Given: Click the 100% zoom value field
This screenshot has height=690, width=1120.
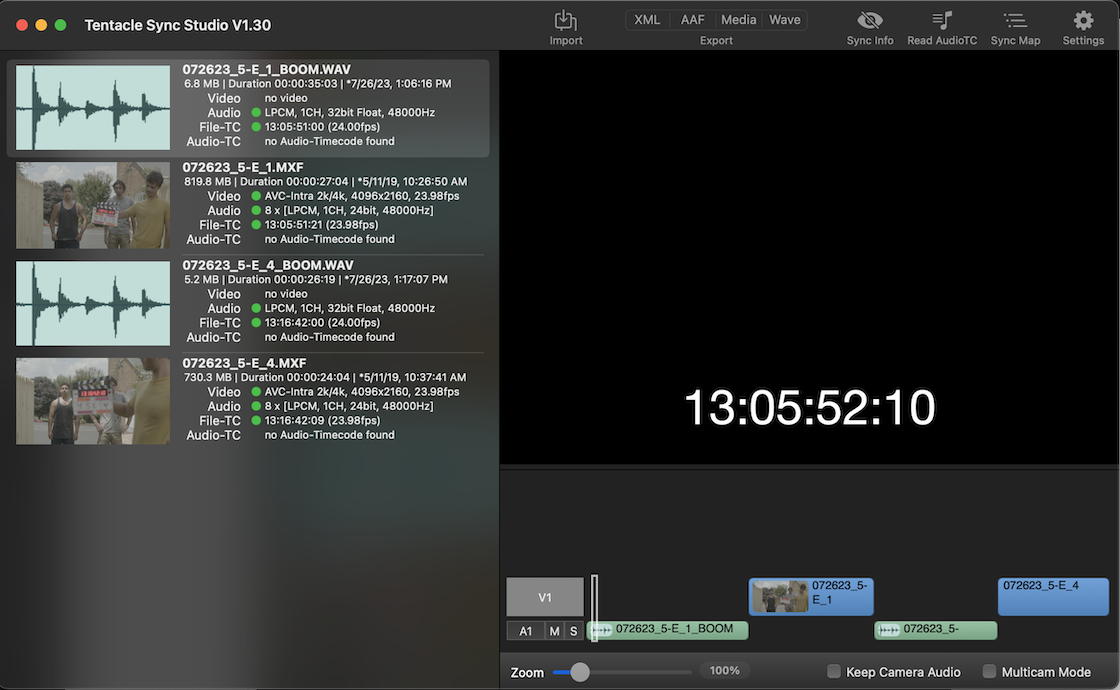Looking at the screenshot, I should pyautogui.click(x=724, y=671).
